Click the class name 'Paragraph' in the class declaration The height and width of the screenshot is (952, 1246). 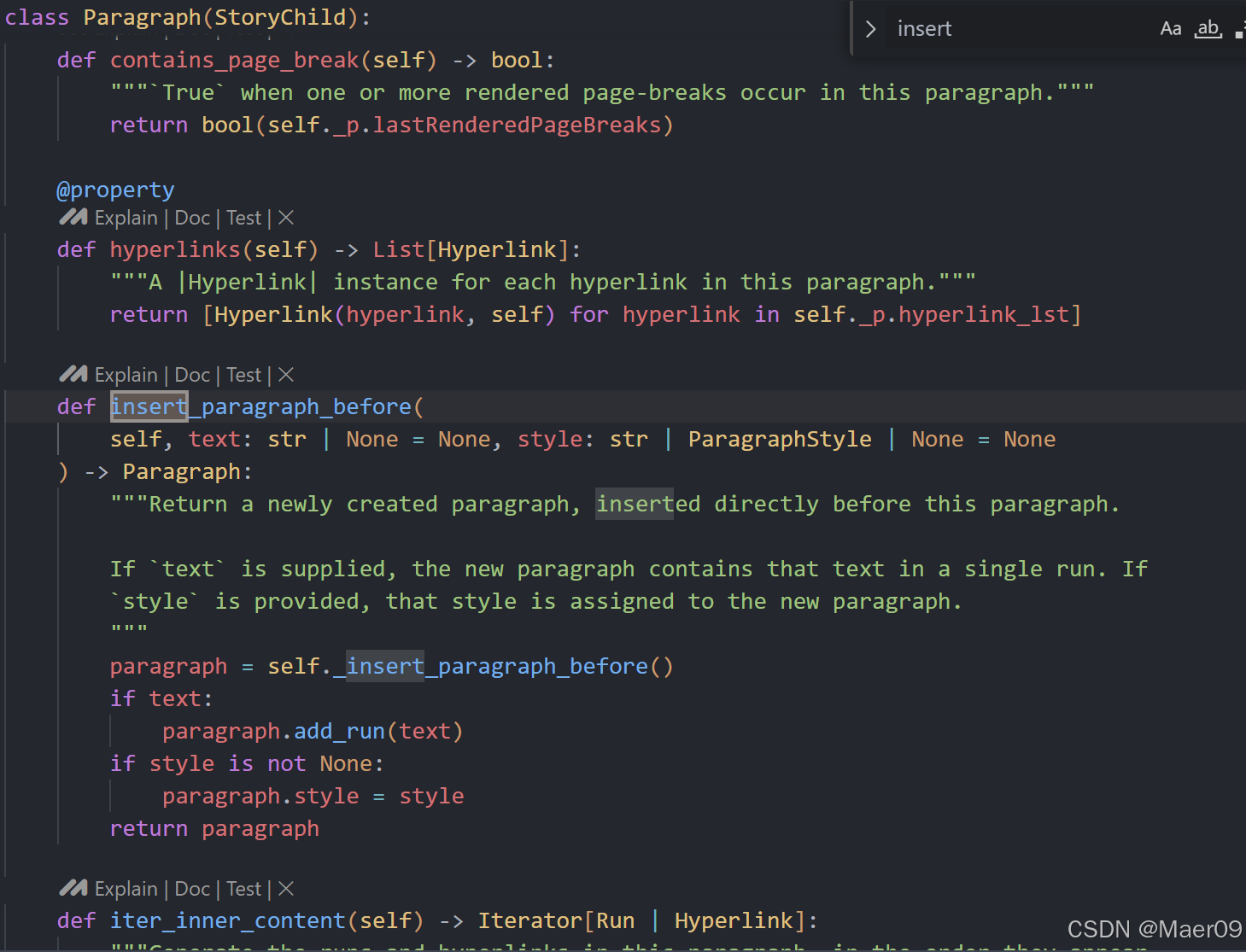(143, 17)
